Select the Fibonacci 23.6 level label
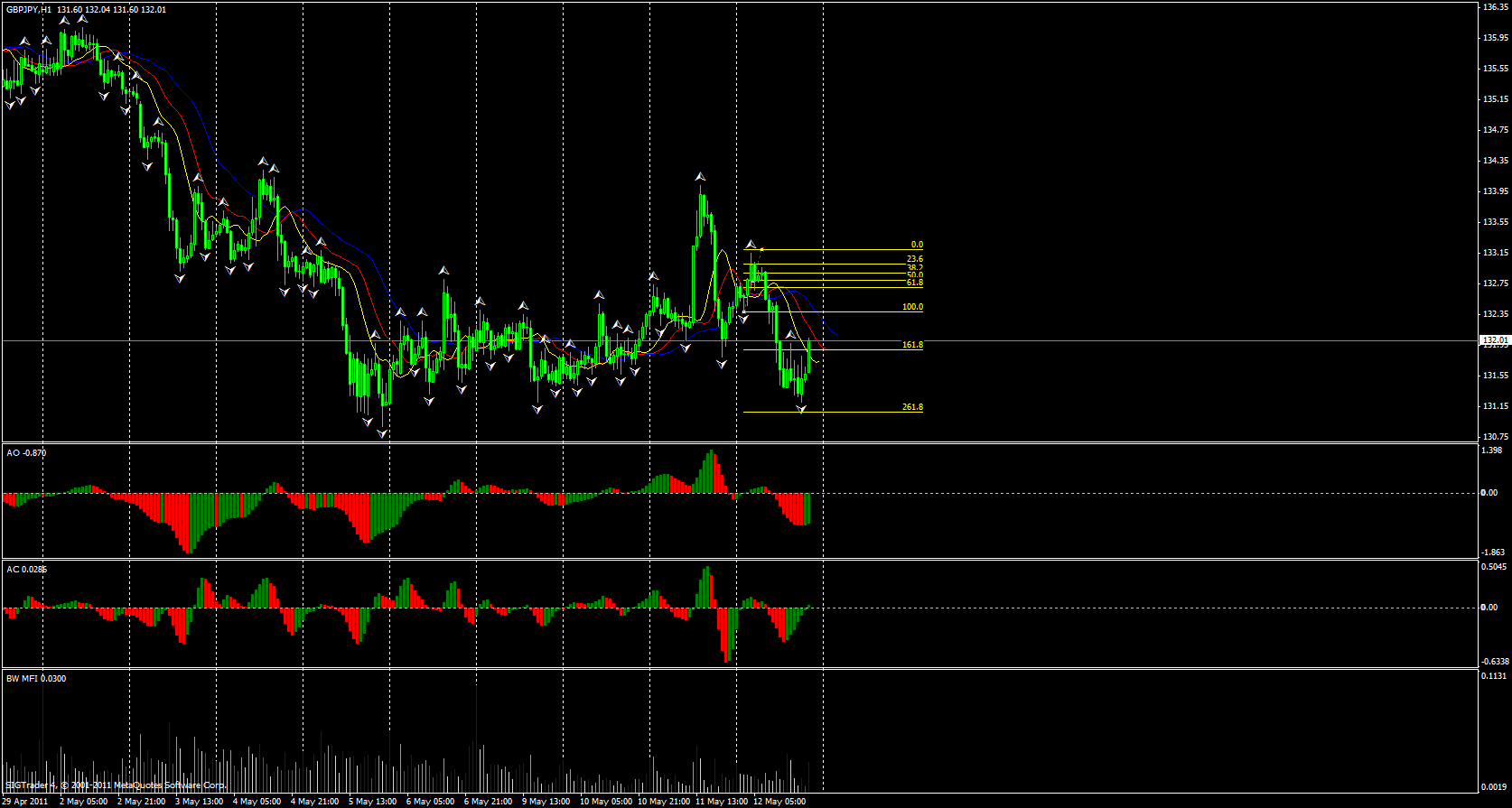Image resolution: width=1512 pixels, height=808 pixels. point(914,259)
